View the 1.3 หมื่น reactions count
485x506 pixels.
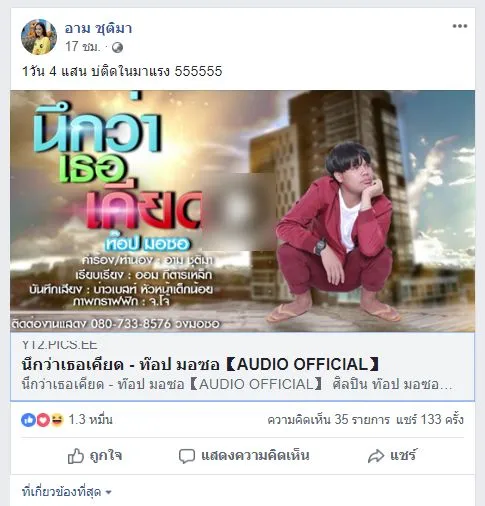coord(90,420)
